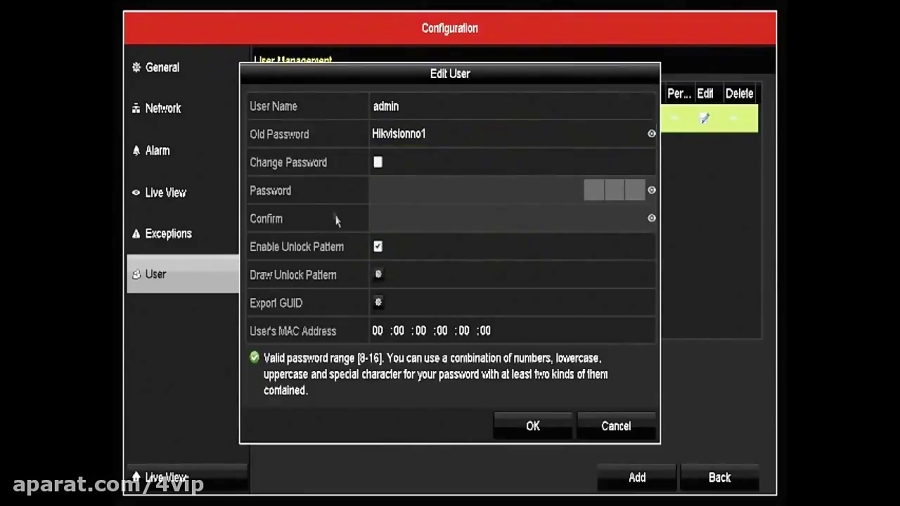Uncheck the Enable Unlock Pattern checkbox
The width and height of the screenshot is (900, 506).
point(378,247)
